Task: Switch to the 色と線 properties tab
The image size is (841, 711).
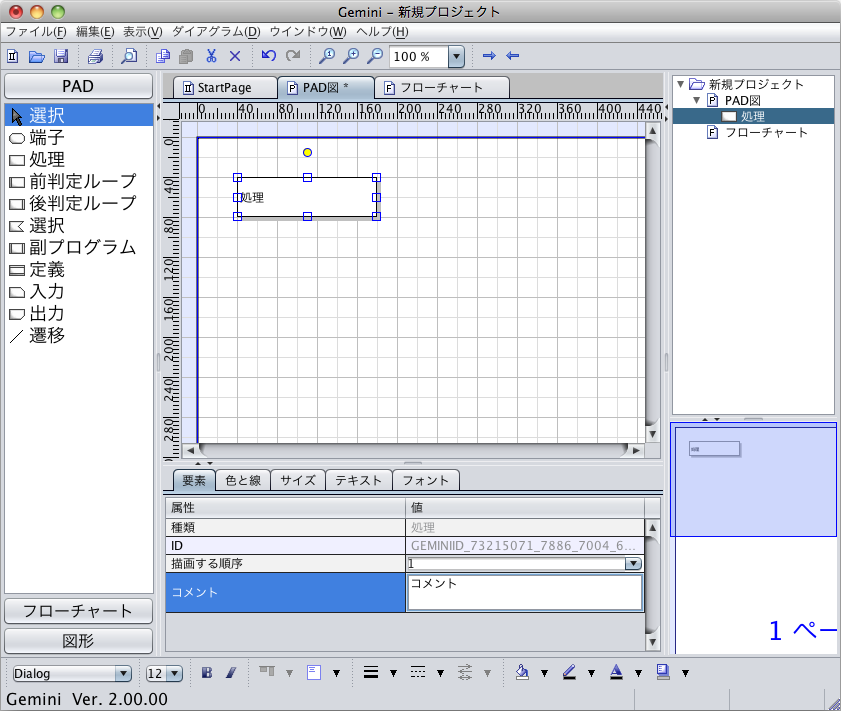Action: coord(243,480)
